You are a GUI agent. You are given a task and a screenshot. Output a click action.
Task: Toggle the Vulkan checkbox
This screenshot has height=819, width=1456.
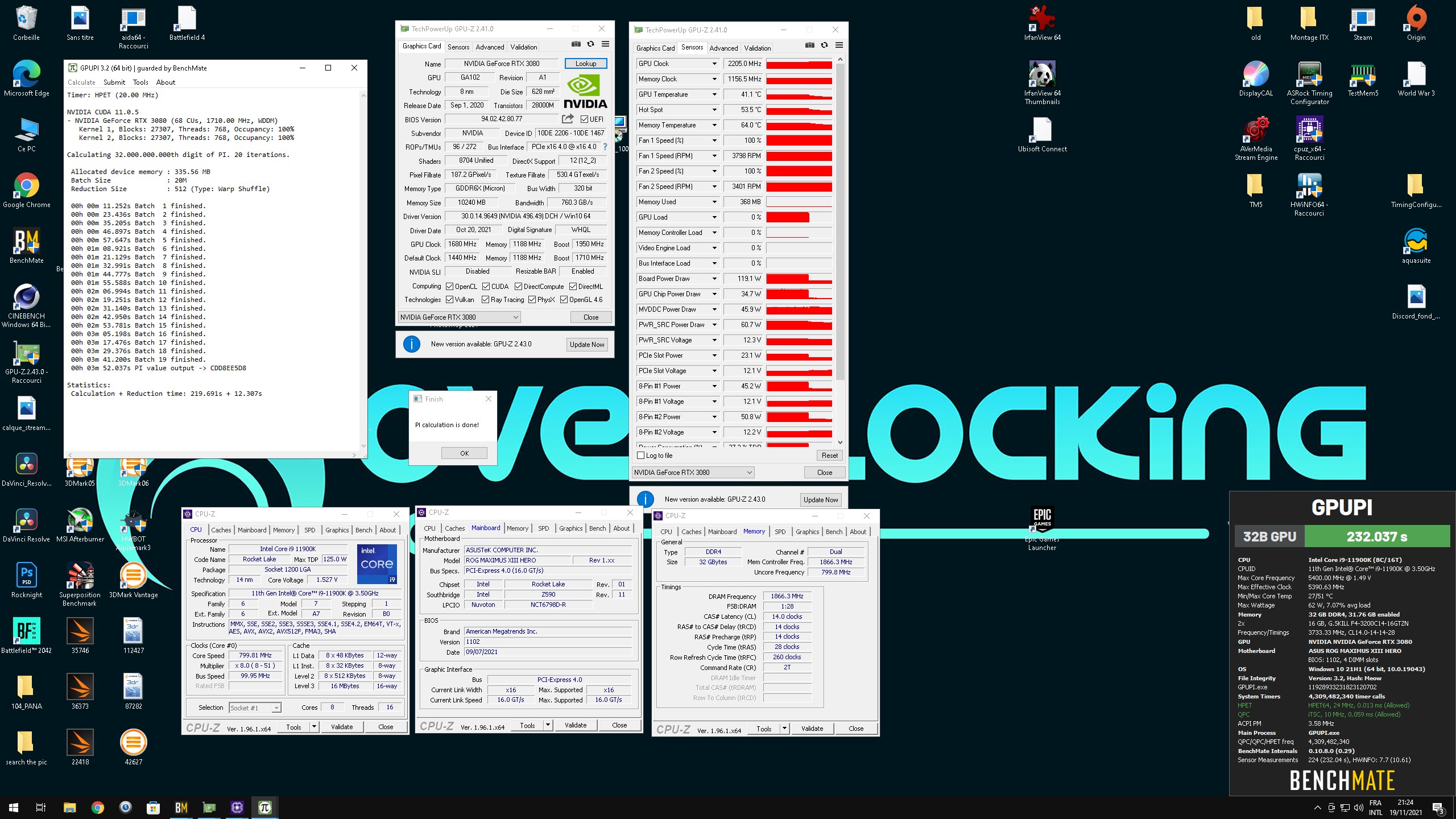[x=449, y=300]
